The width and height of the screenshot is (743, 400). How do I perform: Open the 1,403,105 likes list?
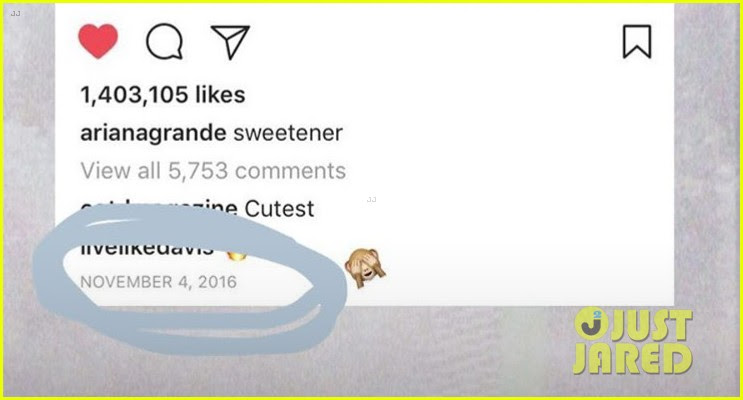pyautogui.click(x=163, y=94)
